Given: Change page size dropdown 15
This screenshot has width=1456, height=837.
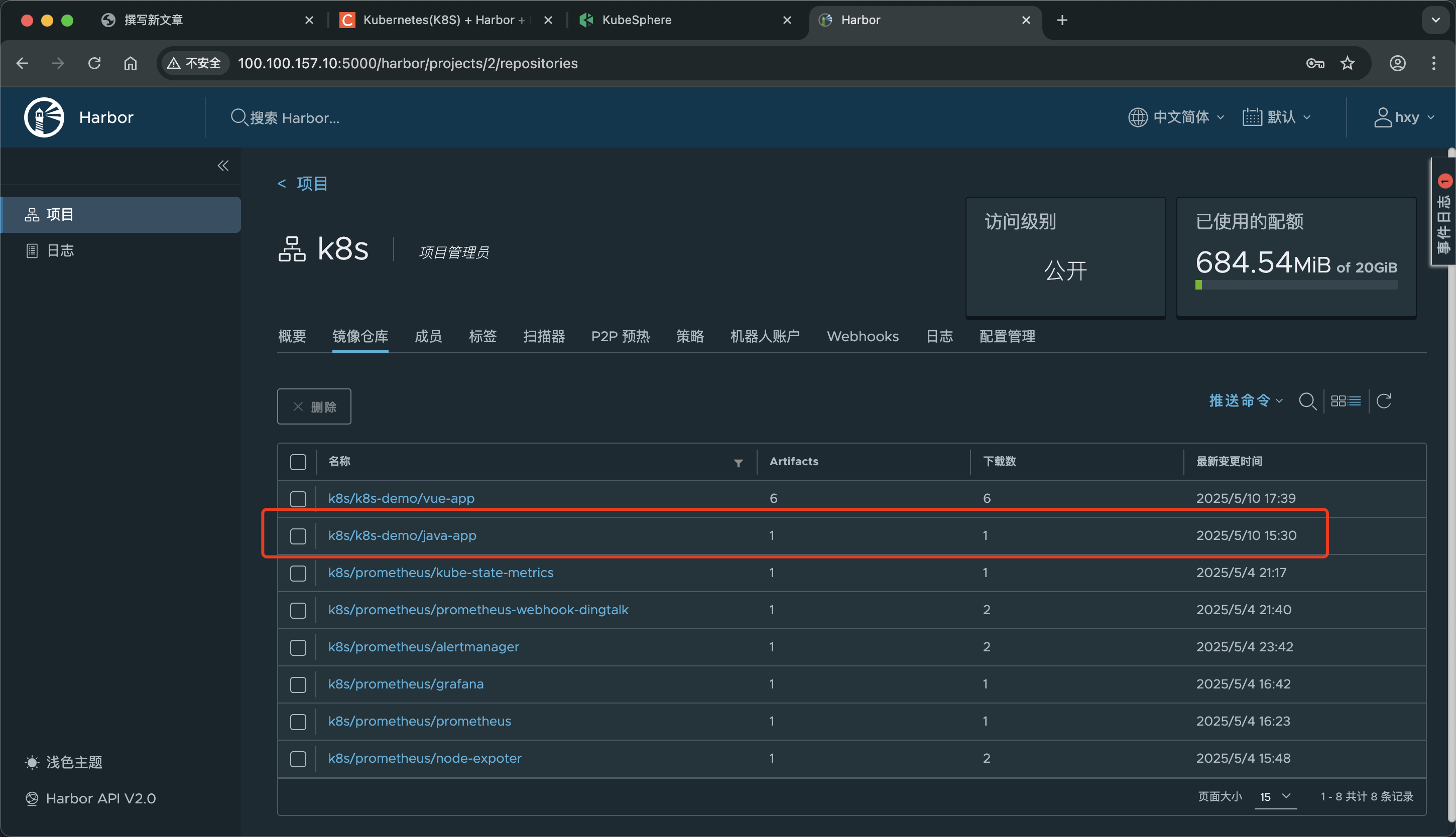Looking at the screenshot, I should tap(1275, 797).
